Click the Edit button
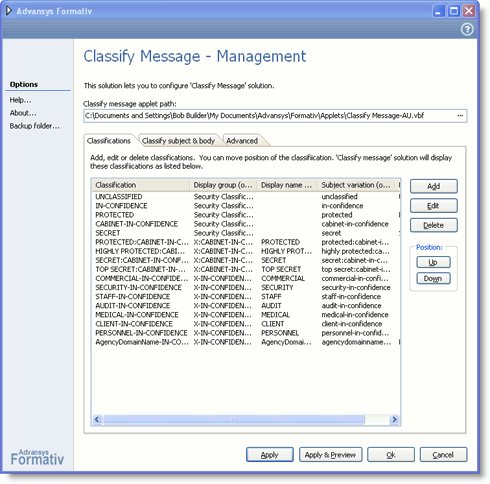 (x=434, y=206)
